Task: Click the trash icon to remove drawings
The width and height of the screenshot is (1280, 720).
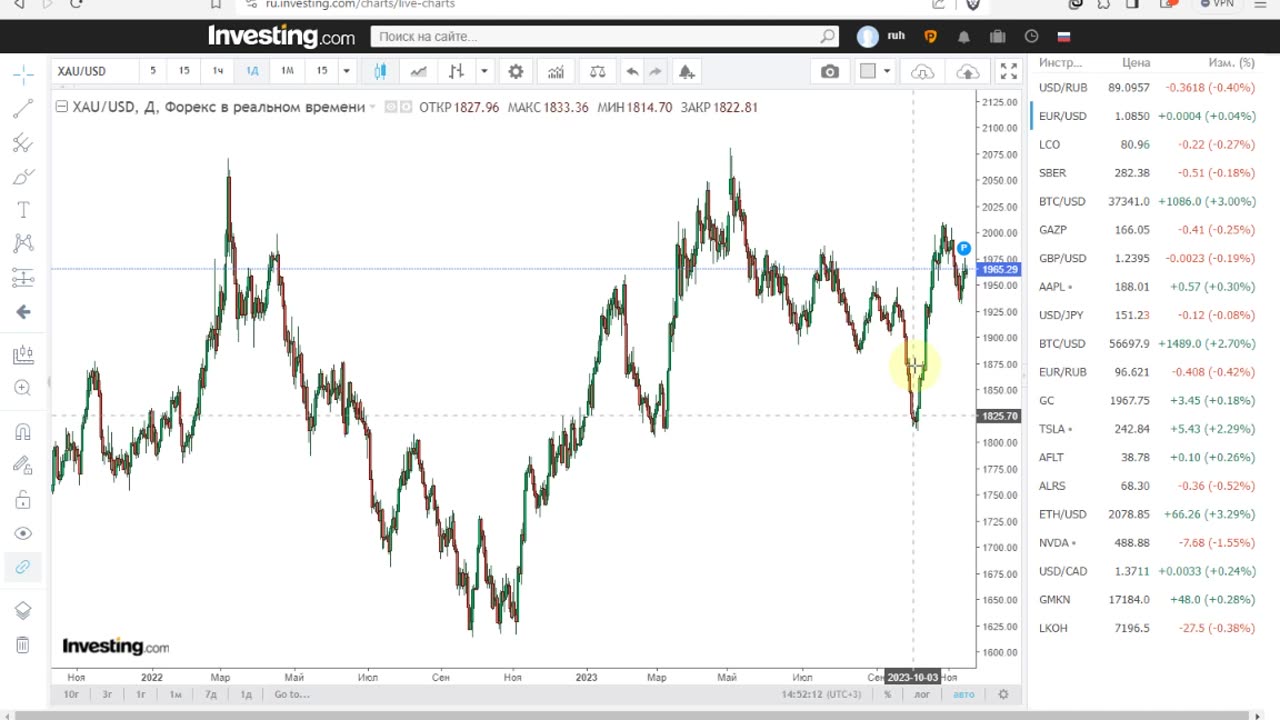Action: [23, 645]
